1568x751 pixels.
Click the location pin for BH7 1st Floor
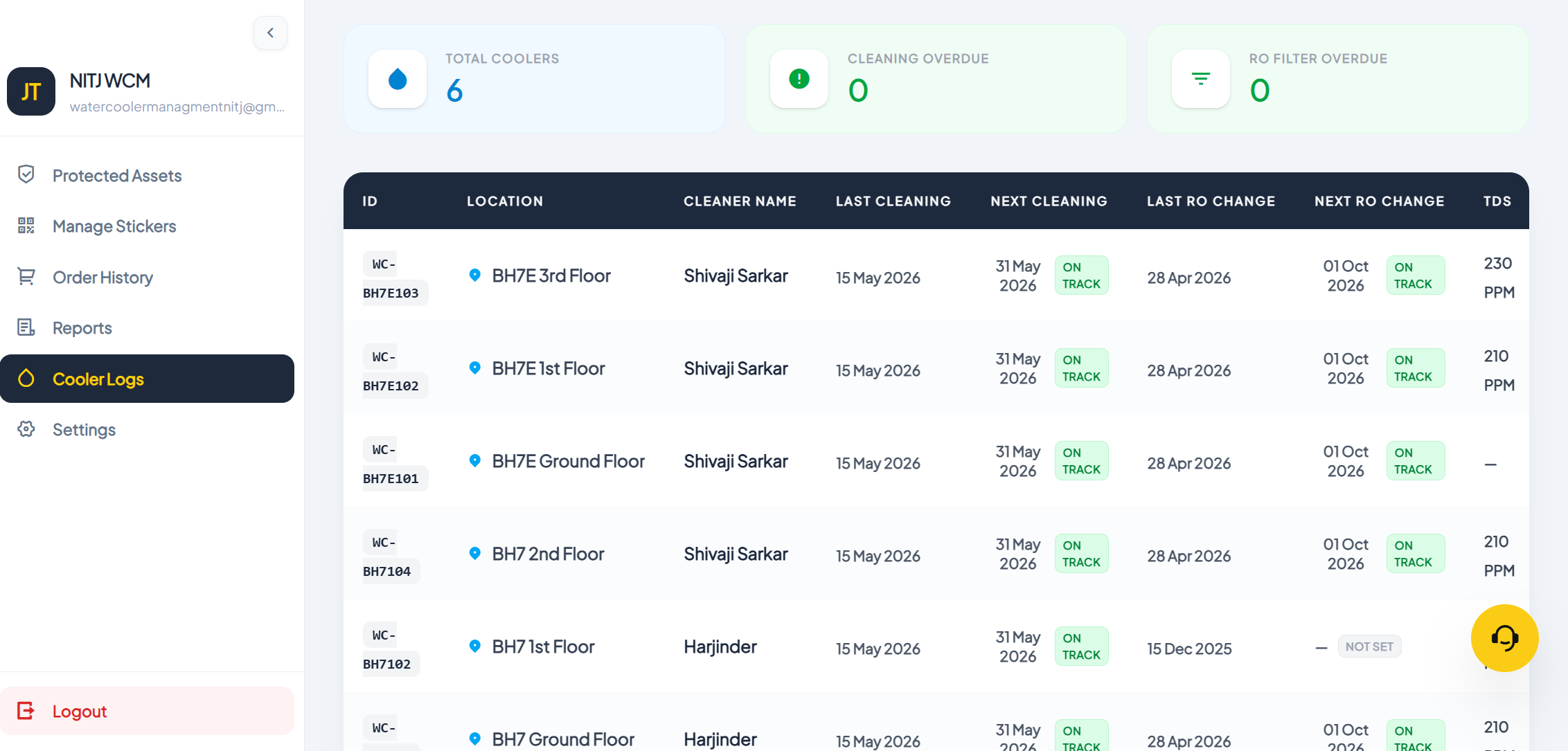pyautogui.click(x=475, y=646)
